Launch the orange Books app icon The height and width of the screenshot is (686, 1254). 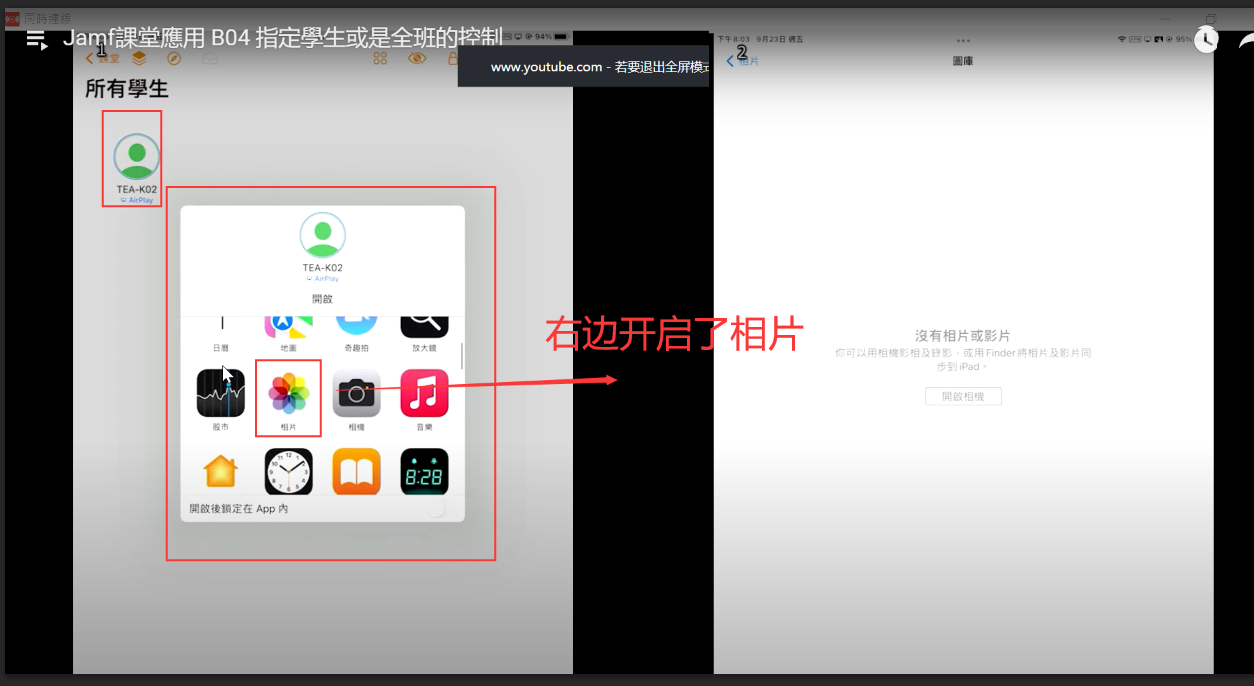356,471
